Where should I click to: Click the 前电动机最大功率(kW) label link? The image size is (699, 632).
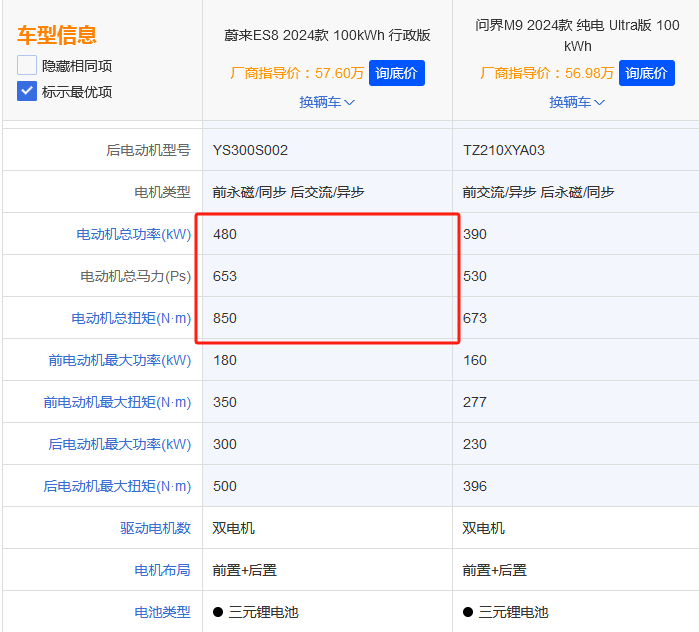[x=119, y=360]
